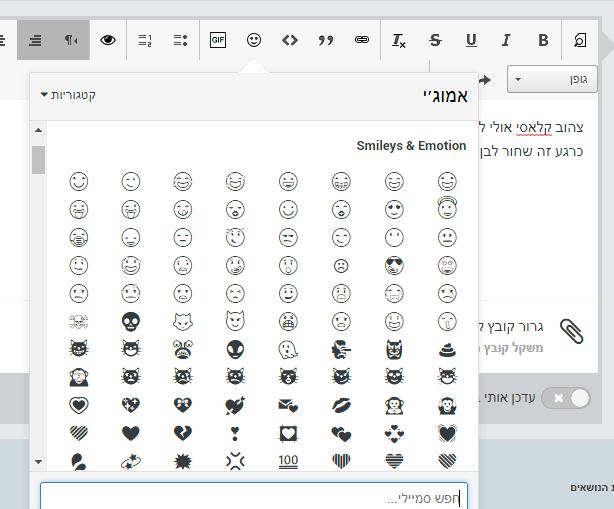Toggle bold formatting
Screen dimensions: 614x509
coord(543,40)
